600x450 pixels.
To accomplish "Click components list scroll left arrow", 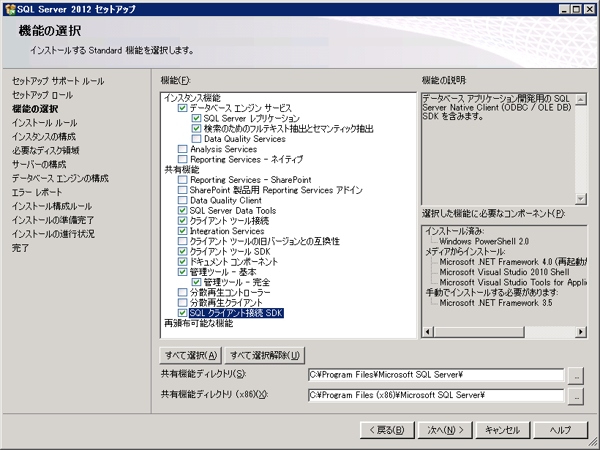I will click(428, 332).
